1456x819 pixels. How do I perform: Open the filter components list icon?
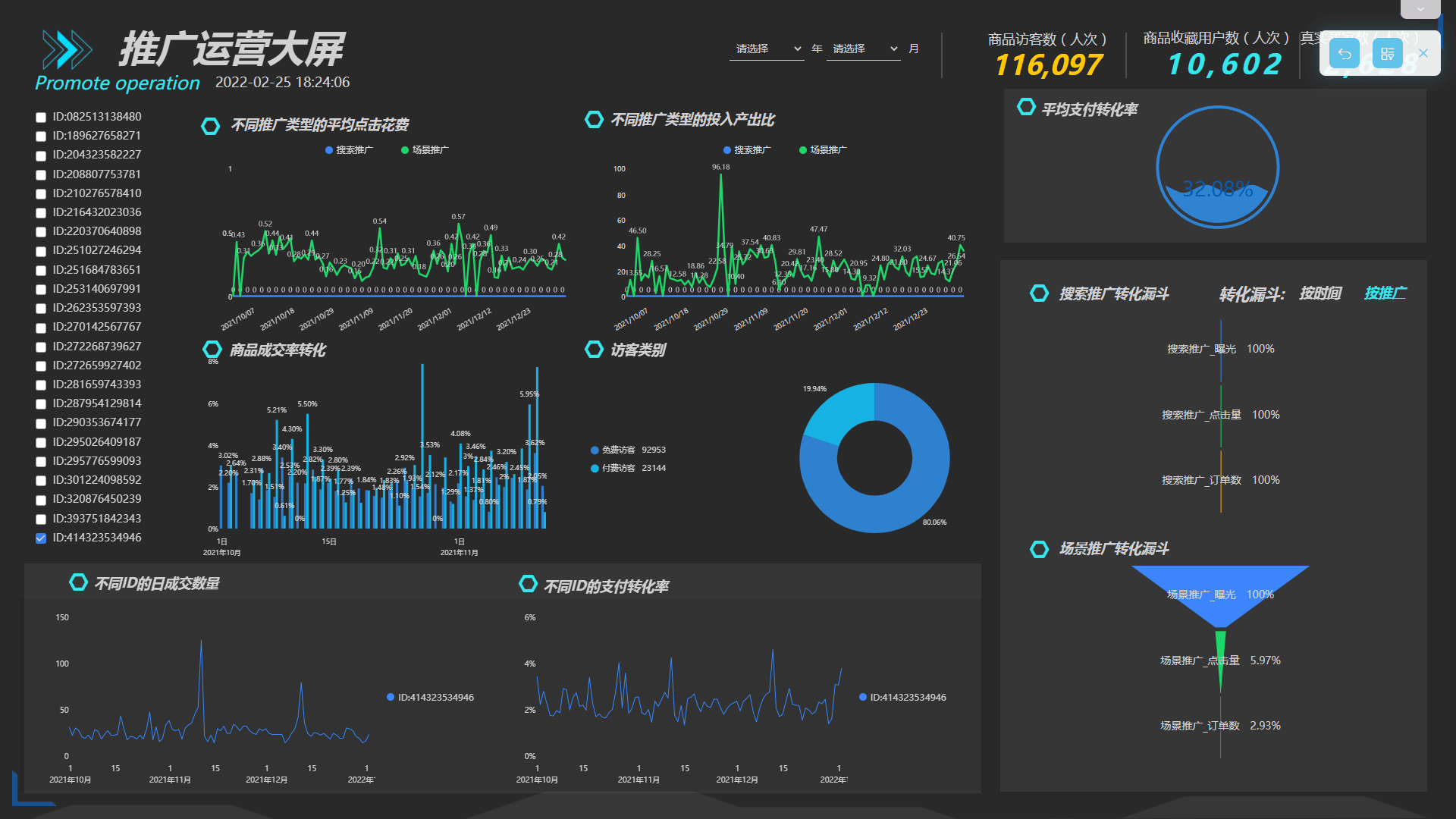(1387, 54)
